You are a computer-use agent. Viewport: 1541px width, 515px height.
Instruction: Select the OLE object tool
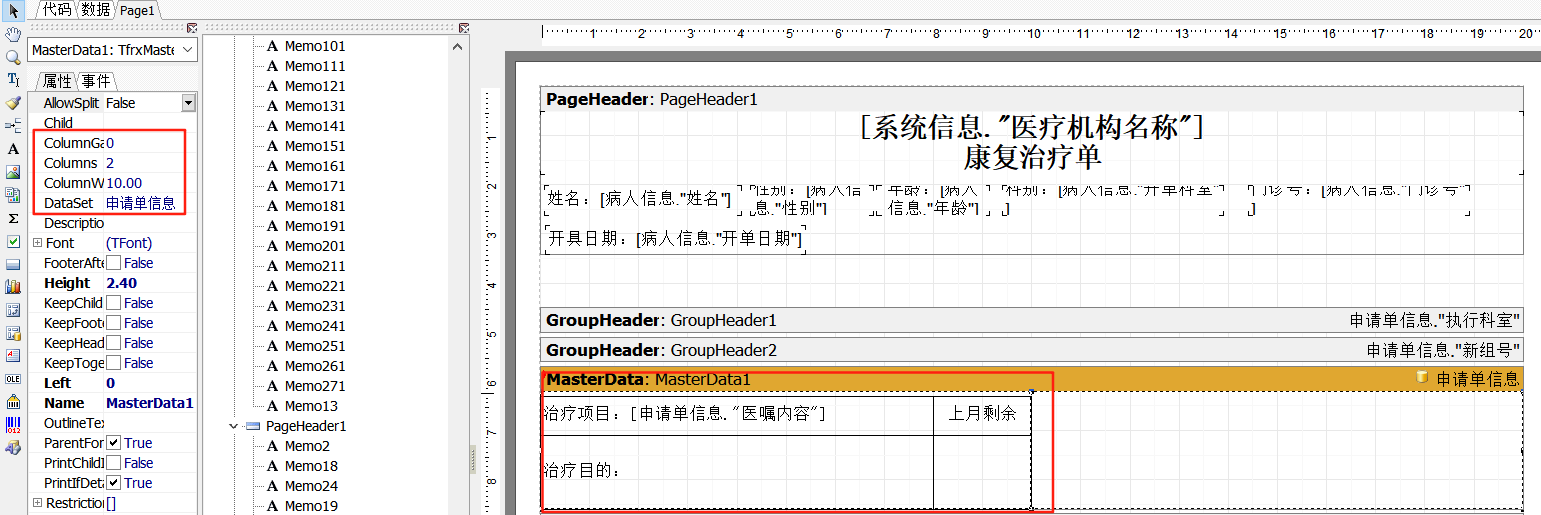pos(13,379)
